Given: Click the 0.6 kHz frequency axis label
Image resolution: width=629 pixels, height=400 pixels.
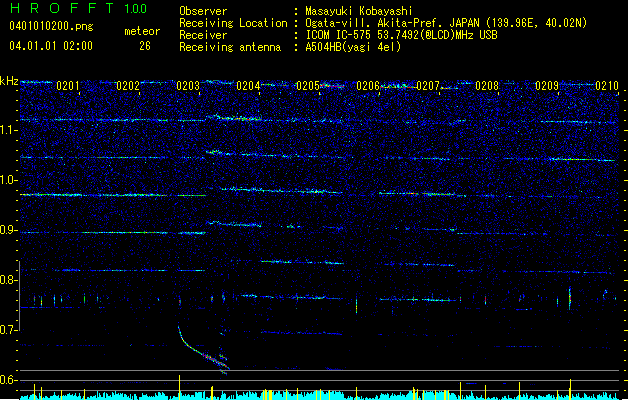Looking at the screenshot, I should point(9,380).
